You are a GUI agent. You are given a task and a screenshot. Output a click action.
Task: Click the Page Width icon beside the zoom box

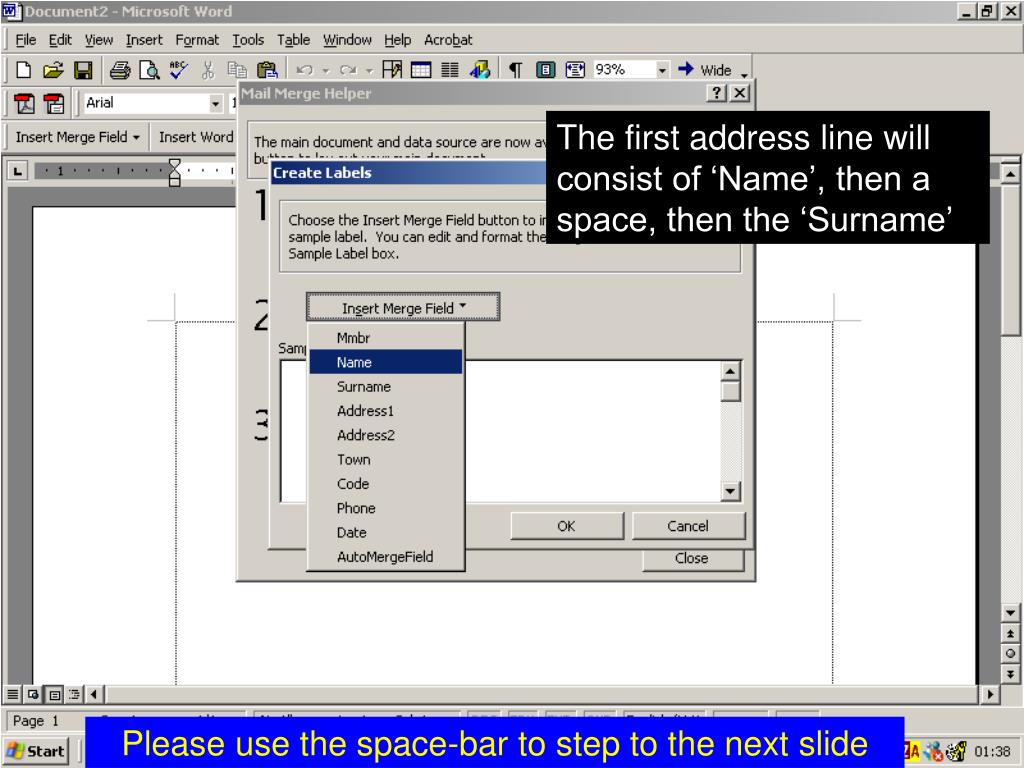[575, 70]
